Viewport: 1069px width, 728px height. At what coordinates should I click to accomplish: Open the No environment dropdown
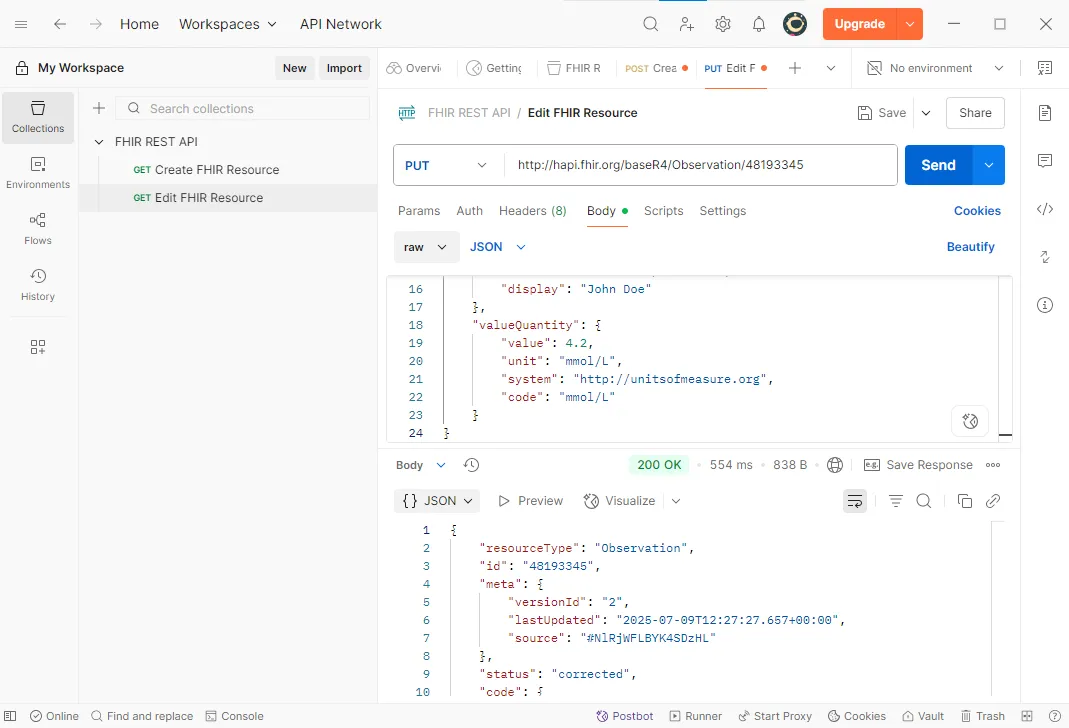(x=935, y=67)
